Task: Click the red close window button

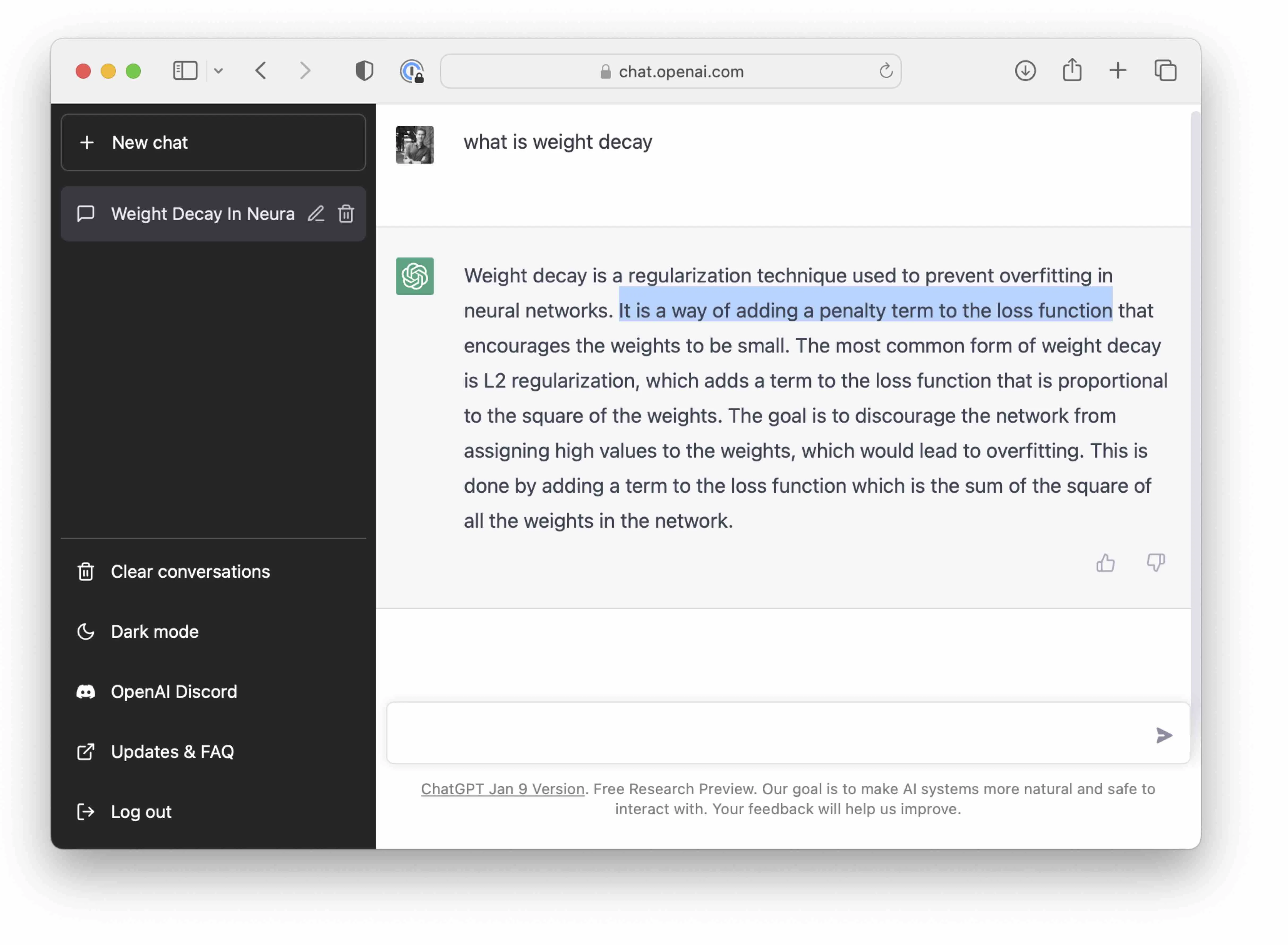Action: coord(83,71)
